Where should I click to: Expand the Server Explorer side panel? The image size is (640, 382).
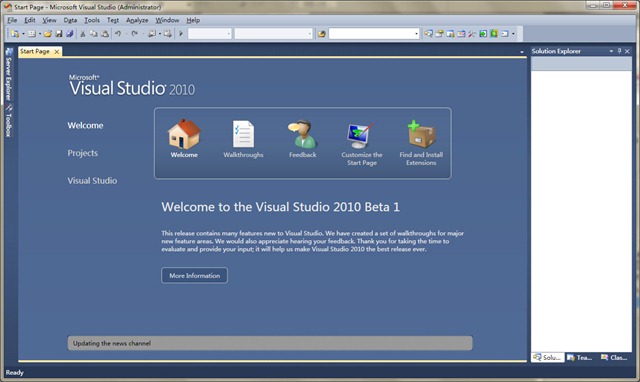(9, 75)
